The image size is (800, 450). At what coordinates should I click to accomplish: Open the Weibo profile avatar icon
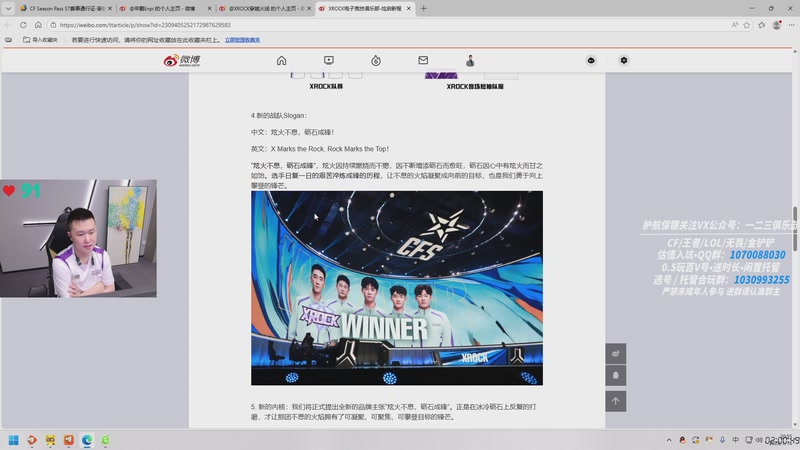point(470,60)
